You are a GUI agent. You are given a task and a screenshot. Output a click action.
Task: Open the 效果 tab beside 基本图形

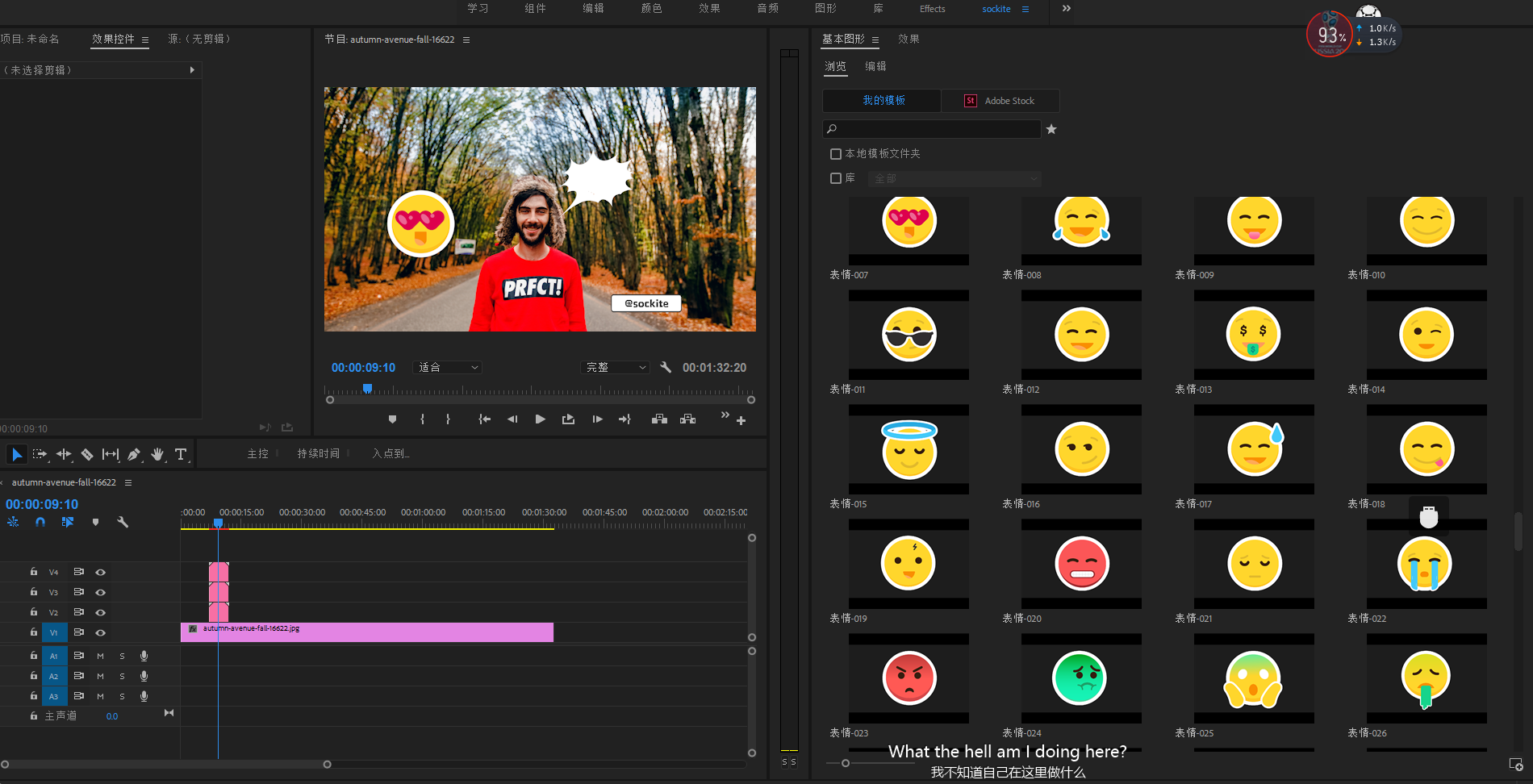tap(909, 39)
